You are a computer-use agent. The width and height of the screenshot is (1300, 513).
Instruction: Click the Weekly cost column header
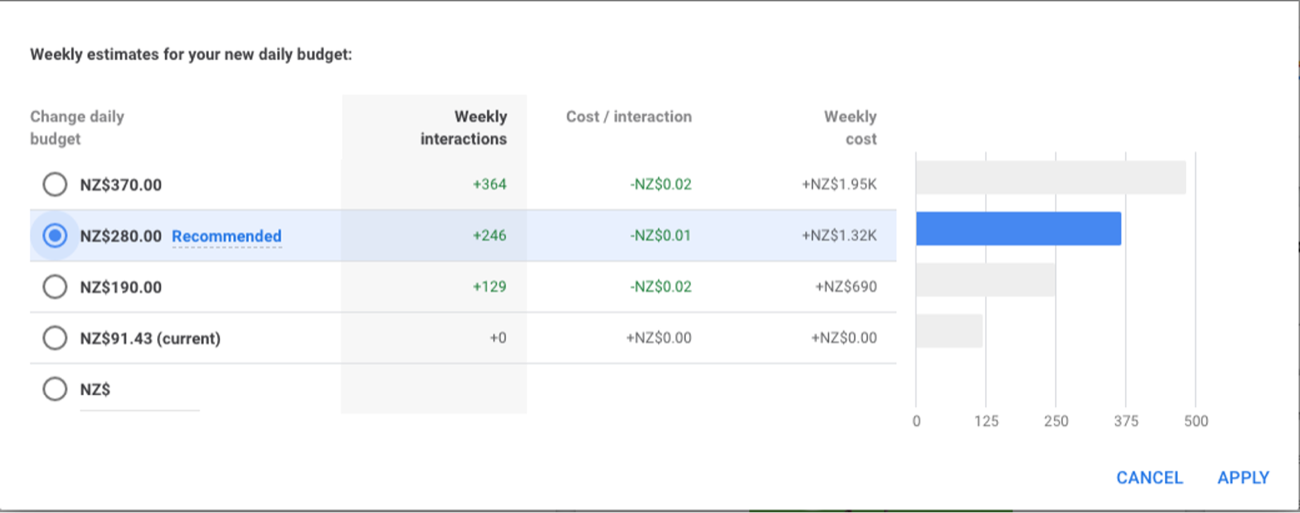(x=850, y=128)
